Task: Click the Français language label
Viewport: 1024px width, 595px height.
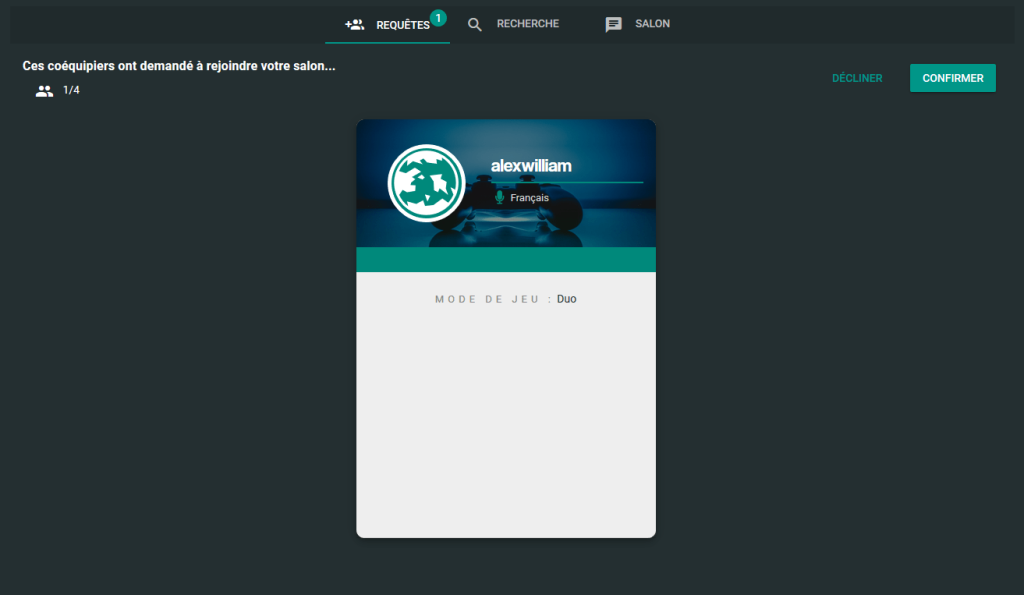Action: pos(530,198)
